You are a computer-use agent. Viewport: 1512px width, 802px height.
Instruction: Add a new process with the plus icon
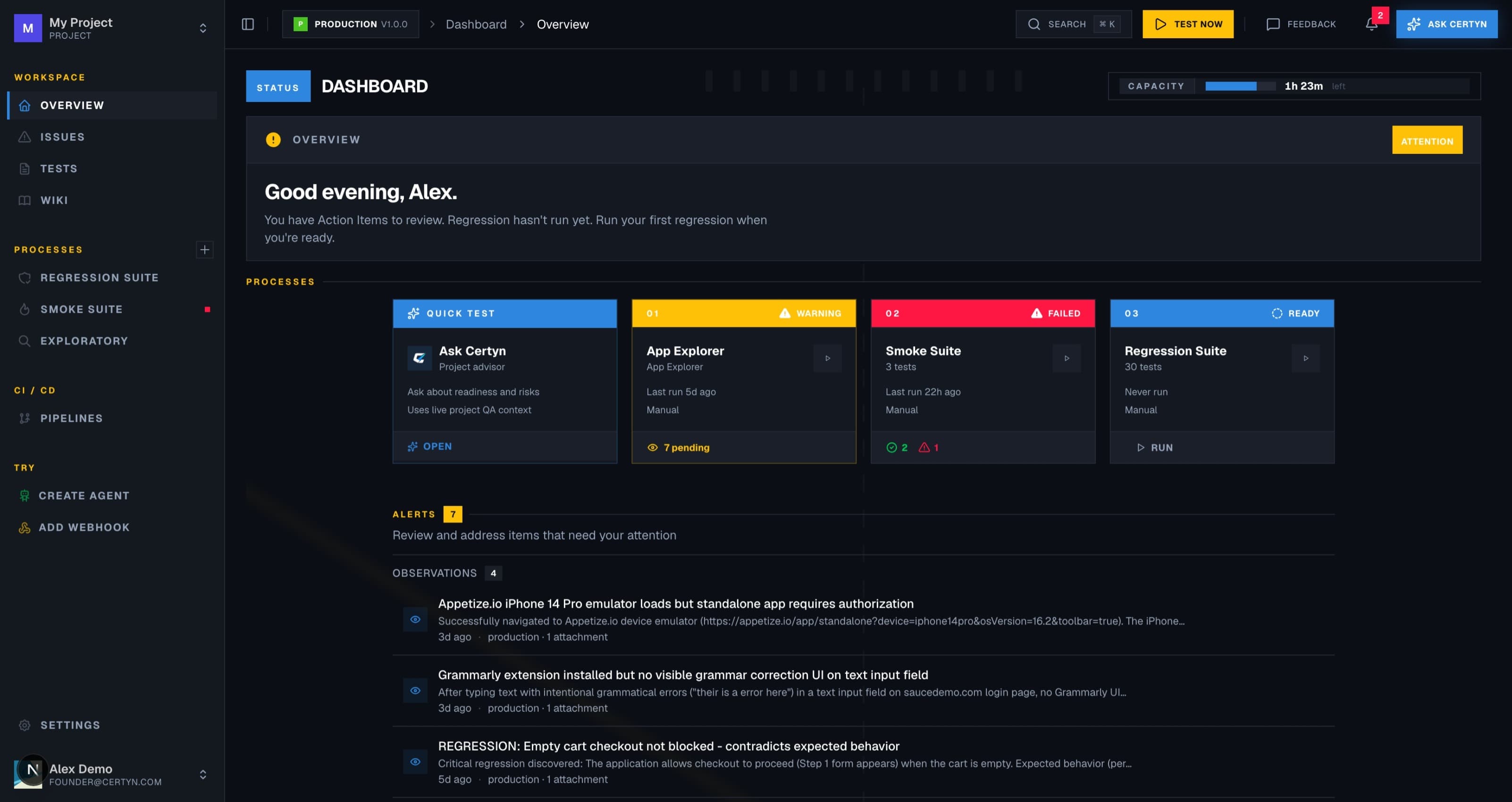click(204, 250)
